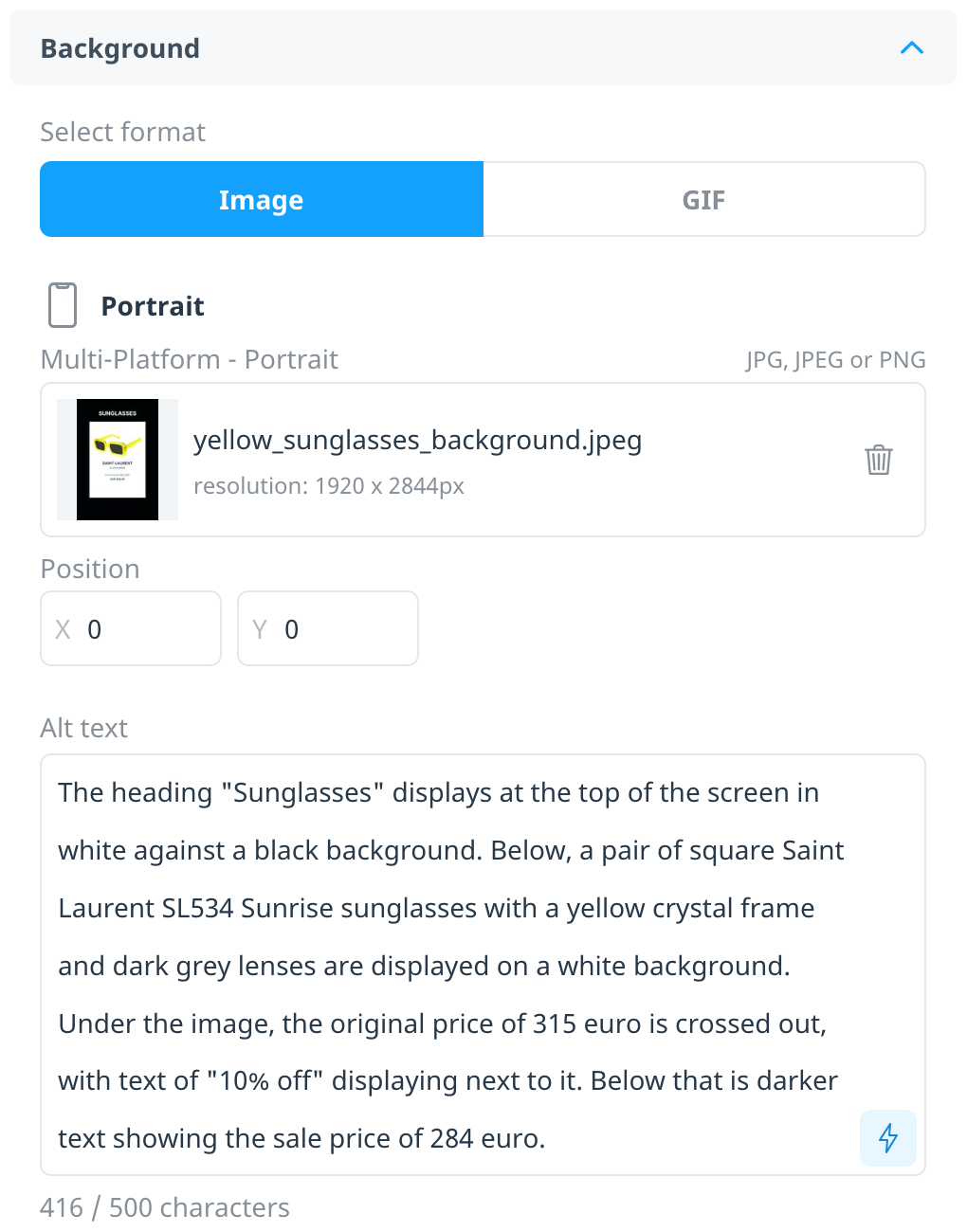Generate alt text with the lightning icon

coord(888,1137)
